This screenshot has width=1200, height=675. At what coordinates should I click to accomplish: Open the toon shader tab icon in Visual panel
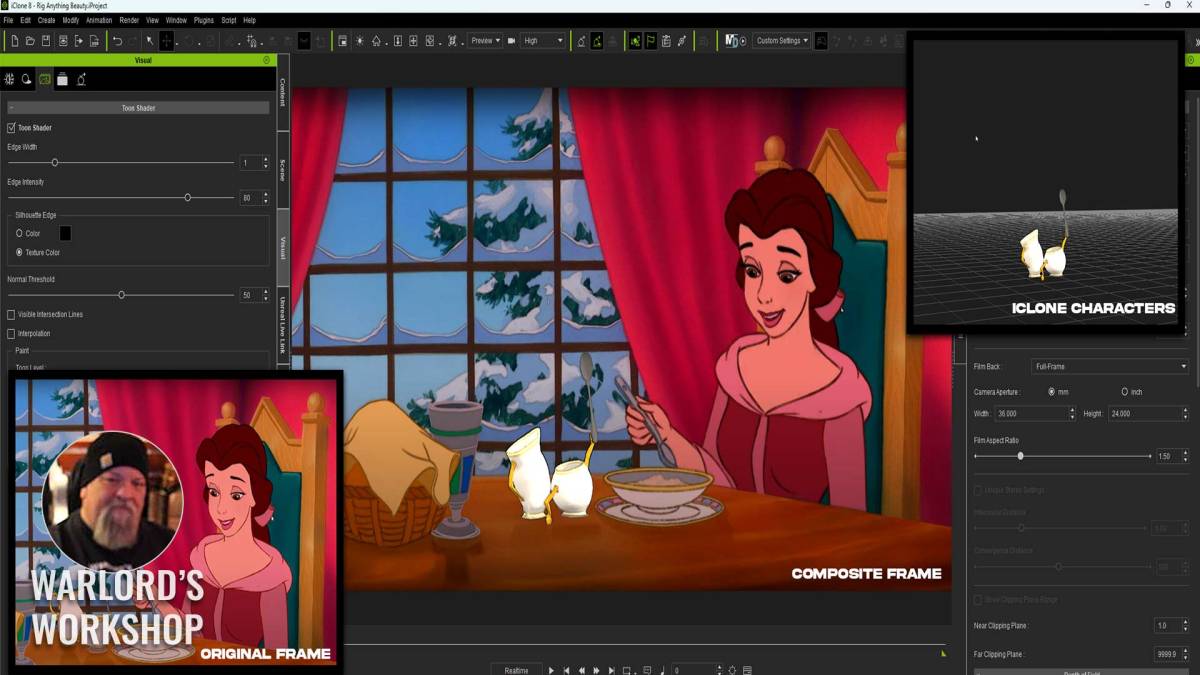45,79
